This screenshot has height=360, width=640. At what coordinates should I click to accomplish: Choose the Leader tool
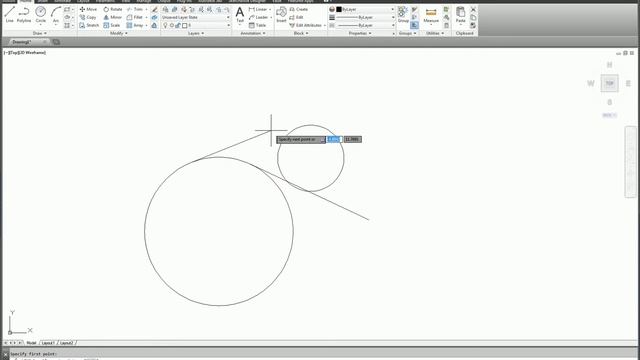pyautogui.click(x=258, y=17)
